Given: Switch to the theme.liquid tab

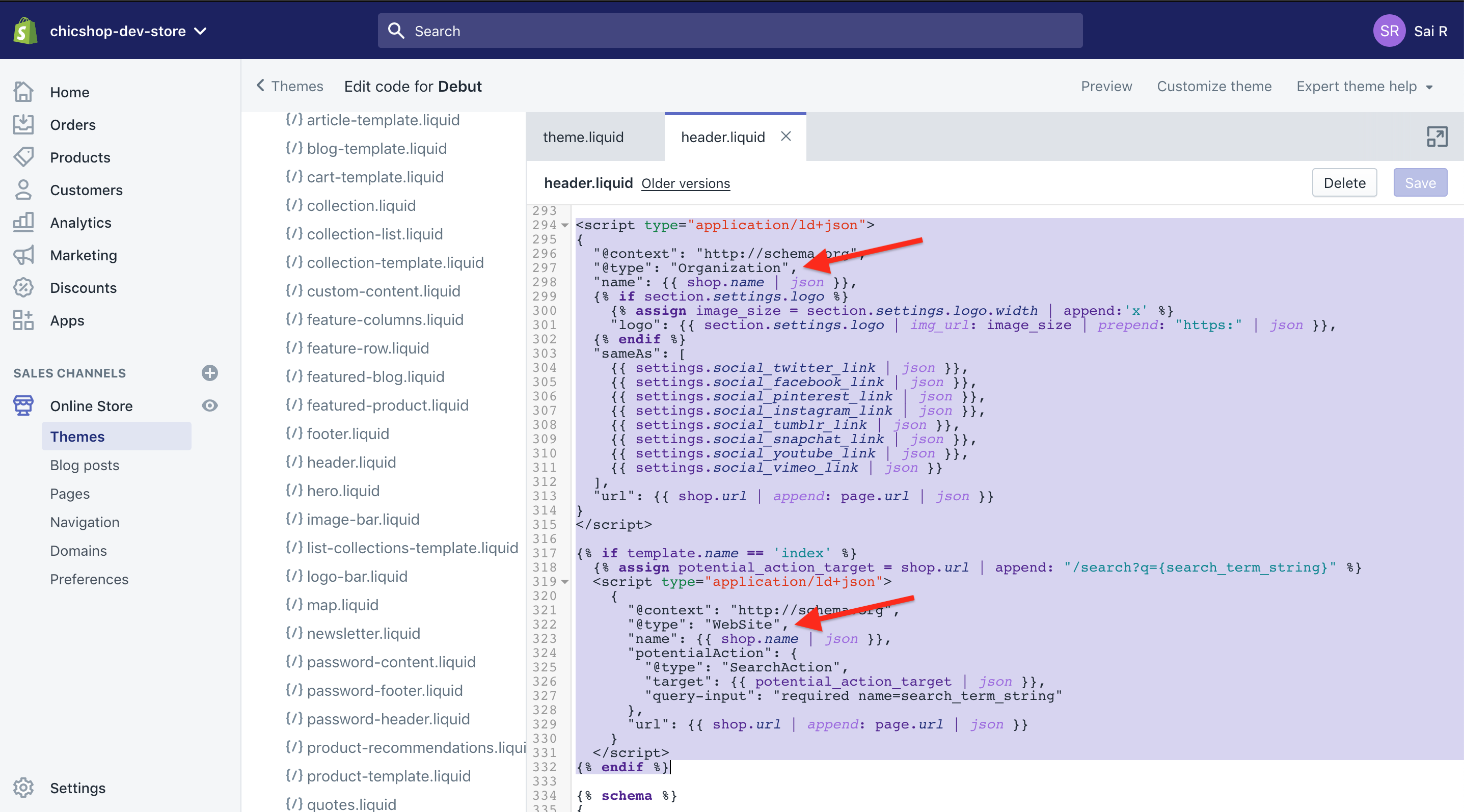Looking at the screenshot, I should pos(583,137).
